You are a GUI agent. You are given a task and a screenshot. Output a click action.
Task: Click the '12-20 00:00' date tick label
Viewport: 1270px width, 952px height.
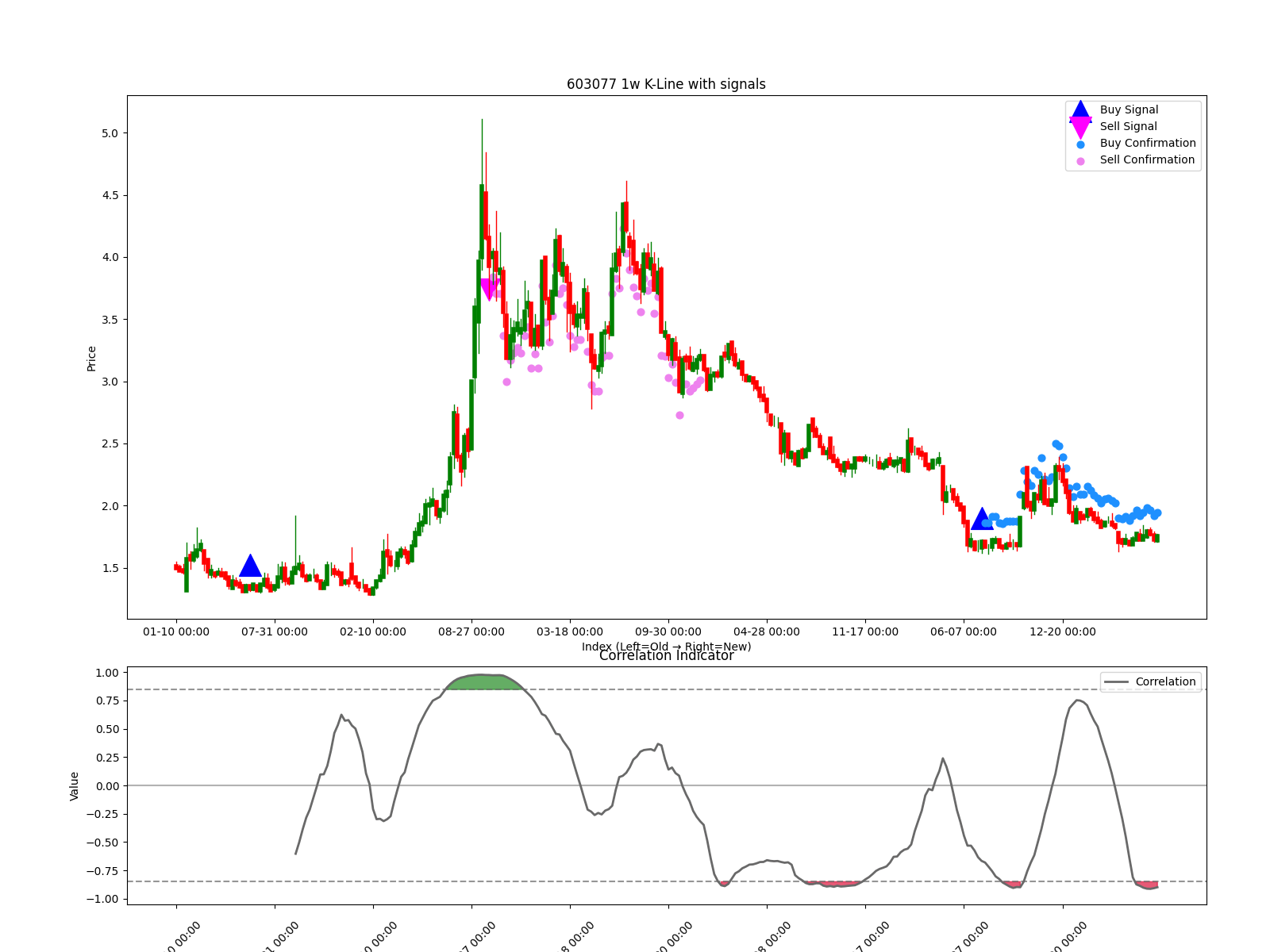(x=1063, y=631)
